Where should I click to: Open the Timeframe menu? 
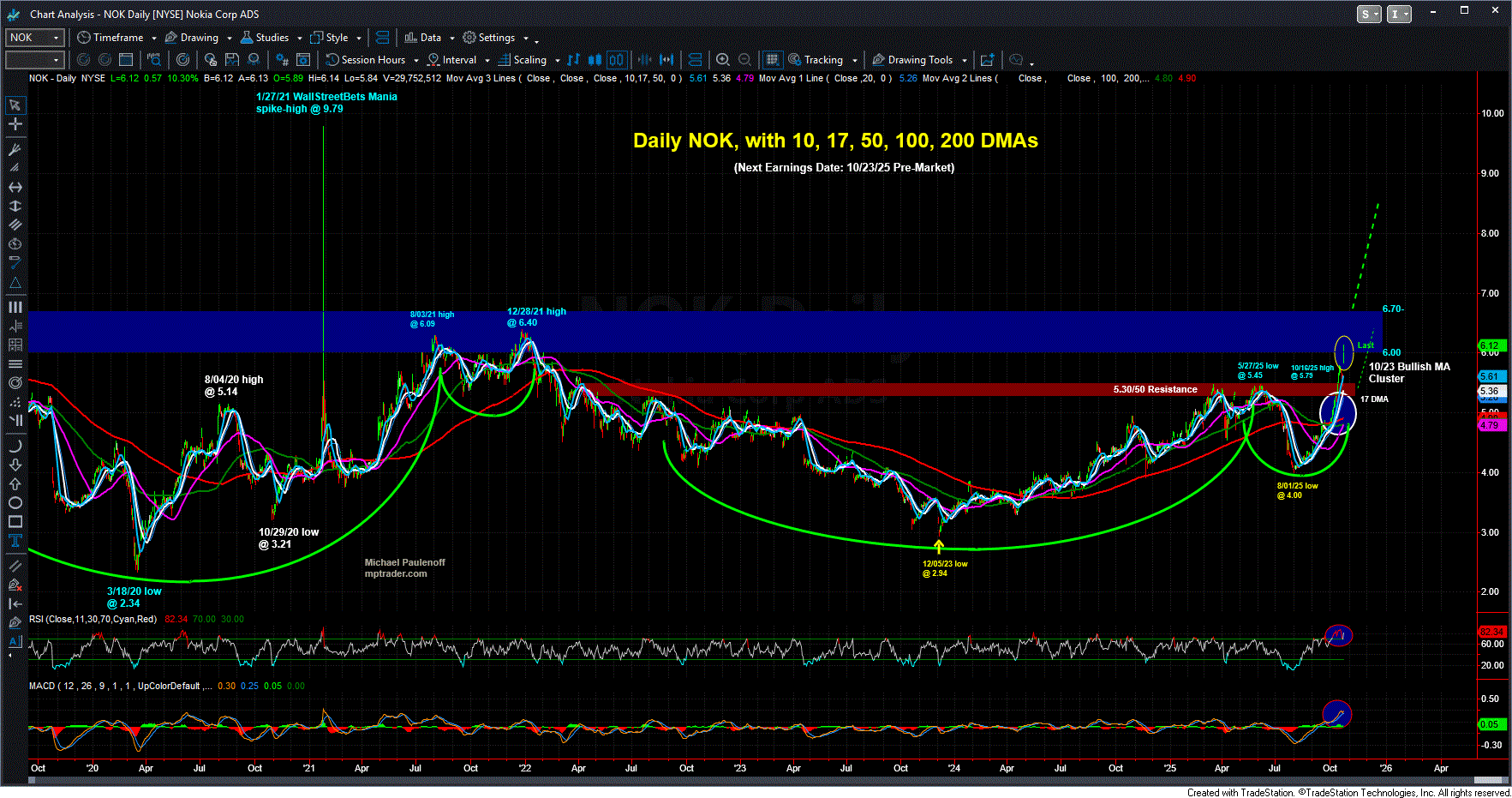(x=117, y=38)
